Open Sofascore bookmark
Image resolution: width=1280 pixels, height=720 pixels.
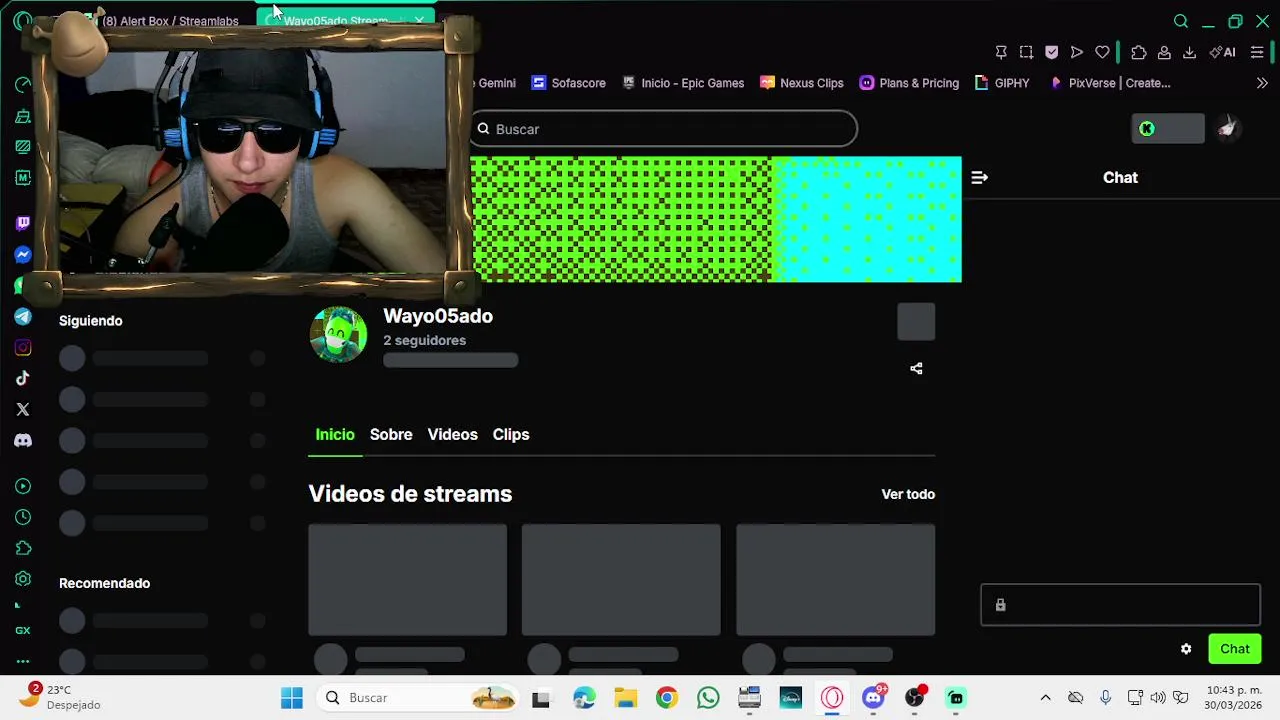point(569,83)
